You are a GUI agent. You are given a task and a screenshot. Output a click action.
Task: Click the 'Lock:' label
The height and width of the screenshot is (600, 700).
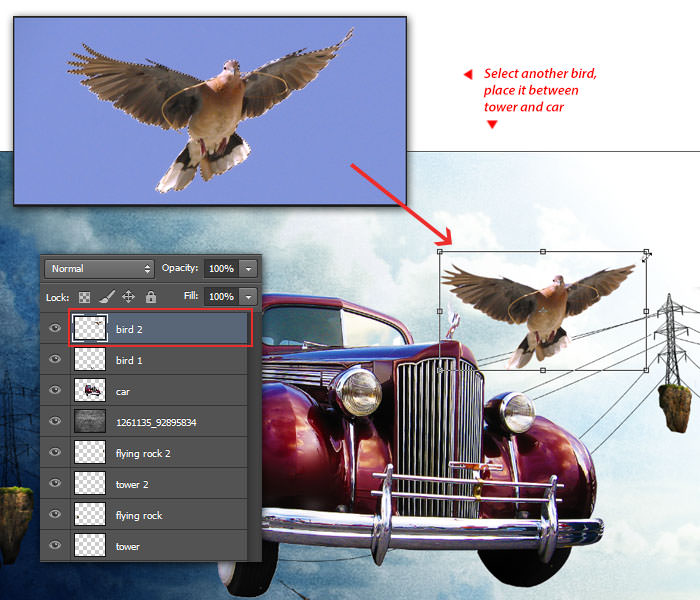(x=58, y=297)
